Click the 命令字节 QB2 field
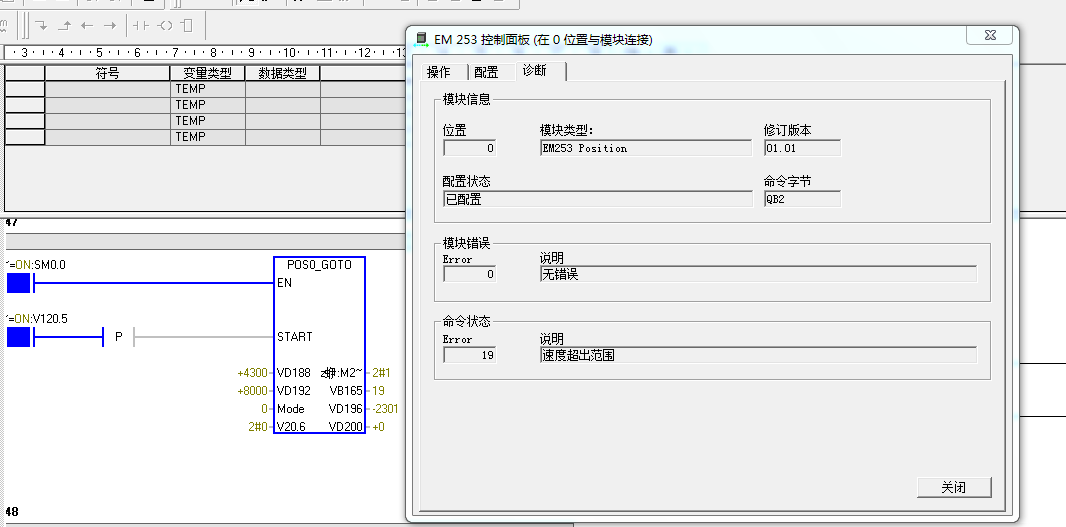Screen dimensions: 1066x527 click(x=802, y=199)
